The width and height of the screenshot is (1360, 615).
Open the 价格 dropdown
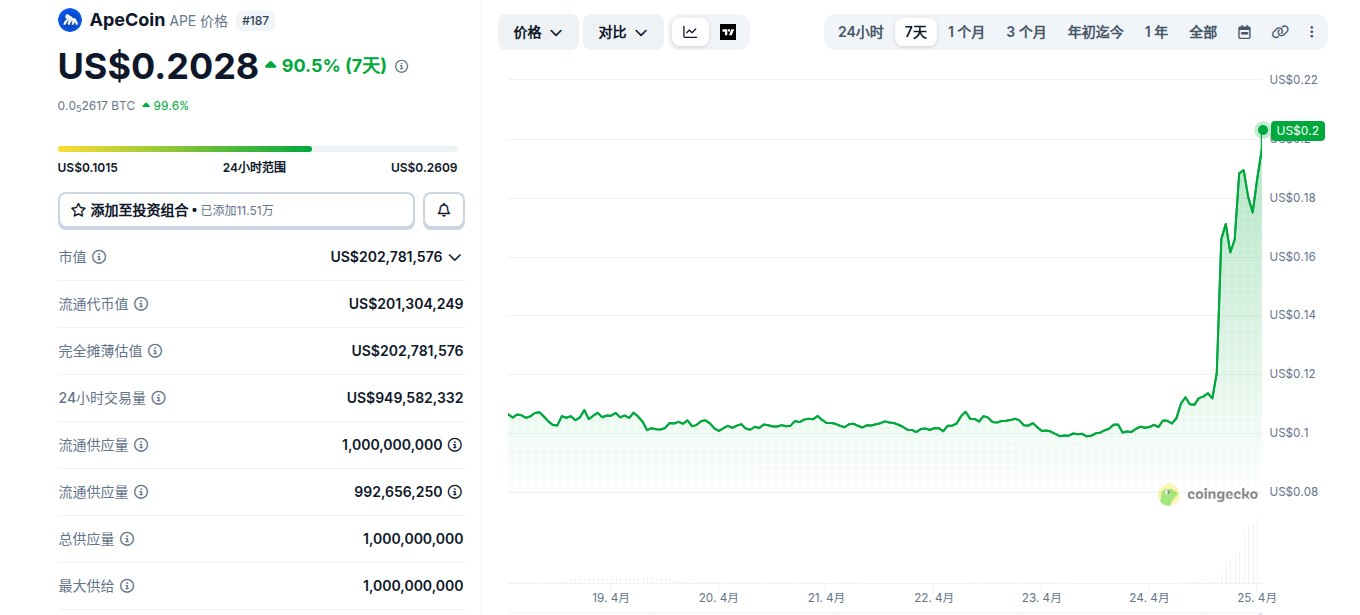click(x=538, y=32)
